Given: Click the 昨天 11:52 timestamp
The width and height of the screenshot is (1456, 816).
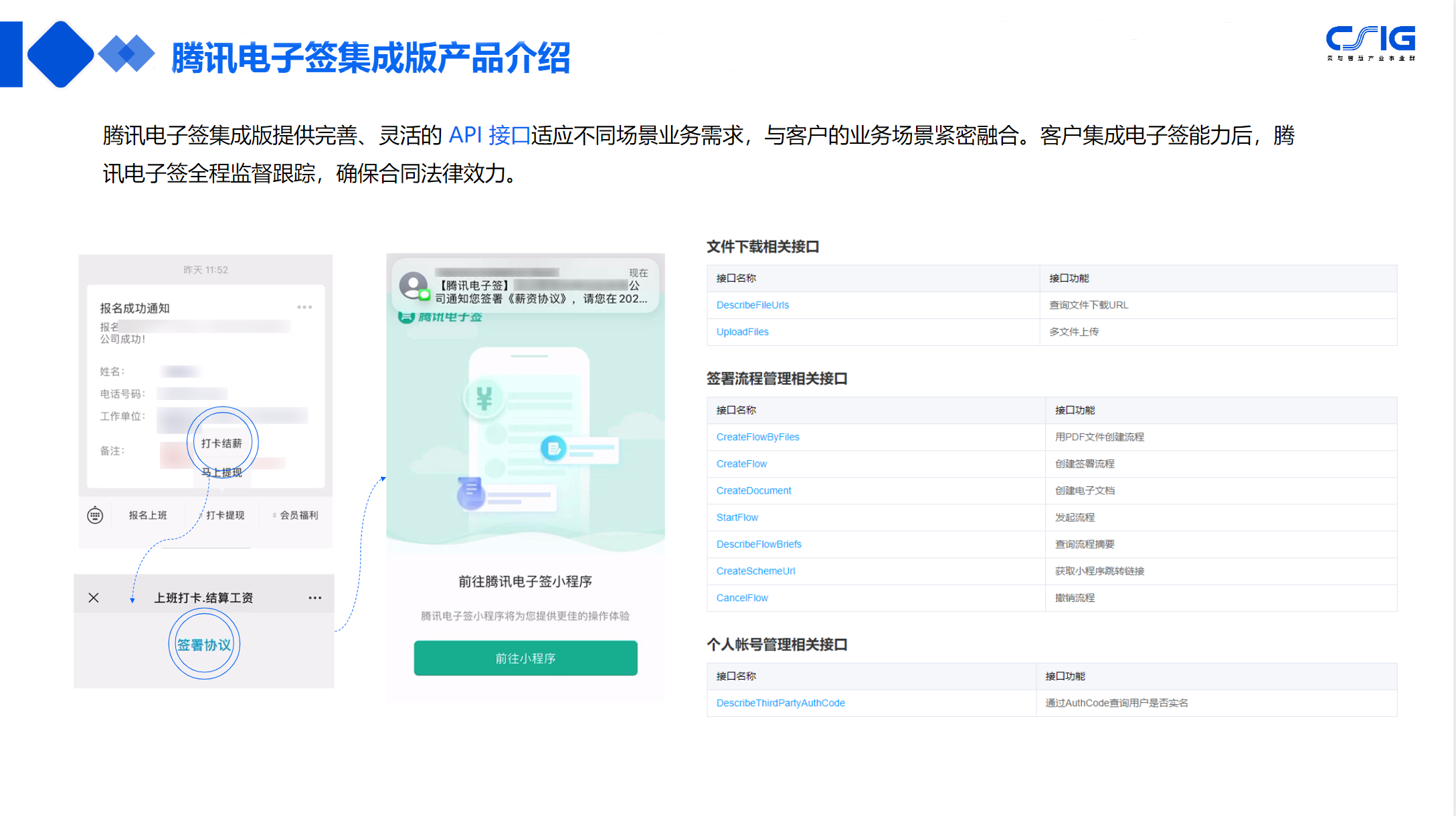Looking at the screenshot, I should pos(205,270).
